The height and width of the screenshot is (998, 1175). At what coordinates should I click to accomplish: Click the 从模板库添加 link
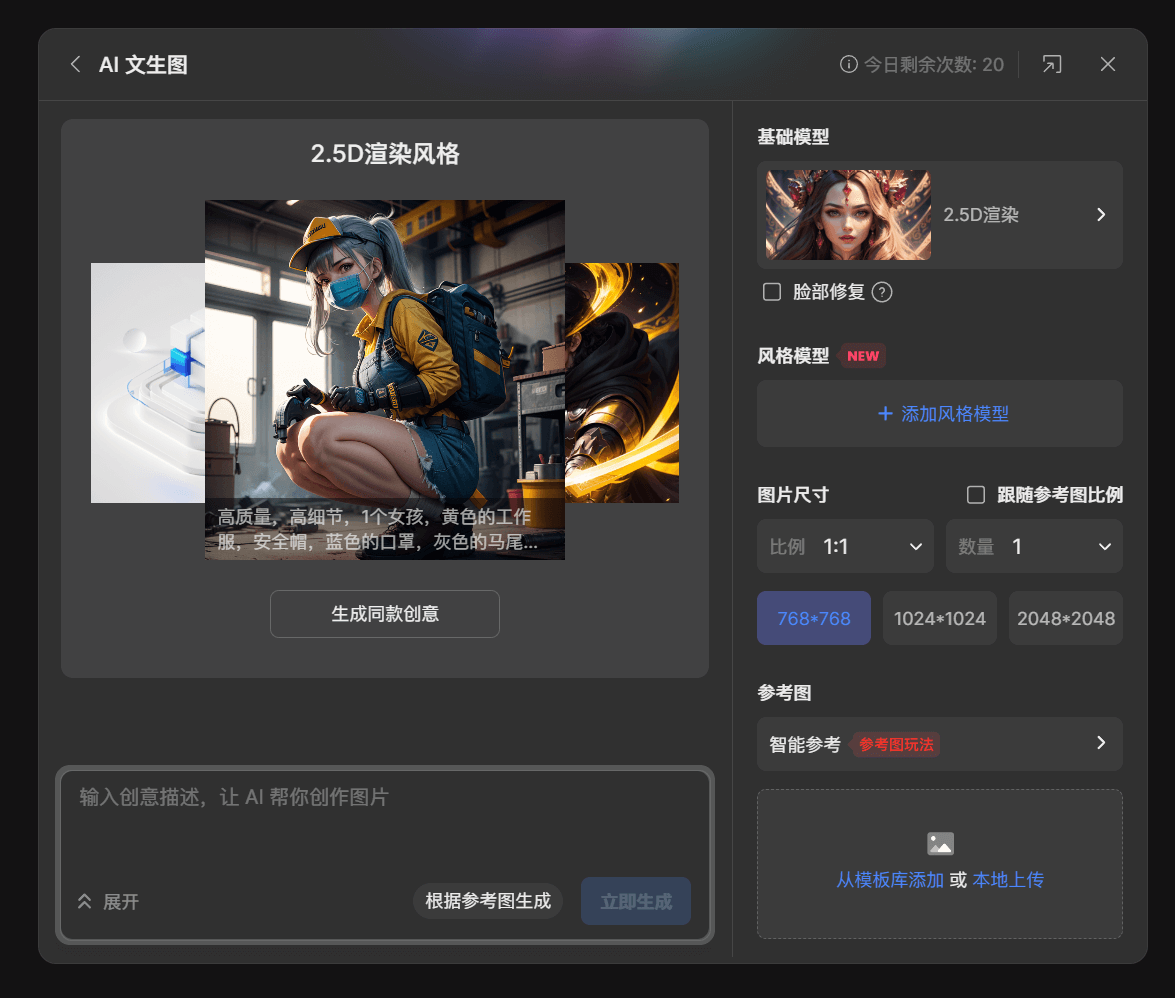point(890,880)
